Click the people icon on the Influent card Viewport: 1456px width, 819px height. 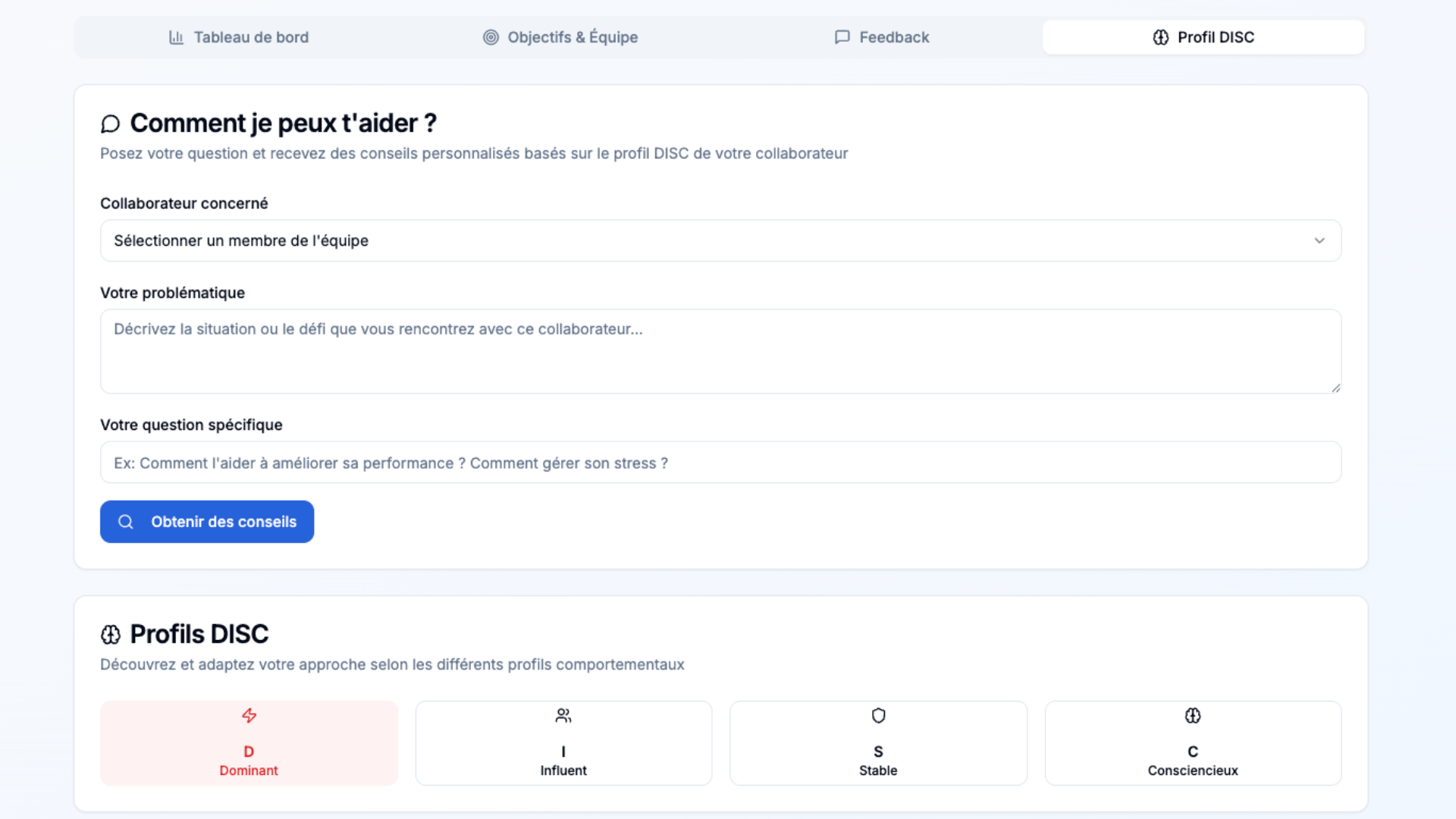click(x=563, y=715)
